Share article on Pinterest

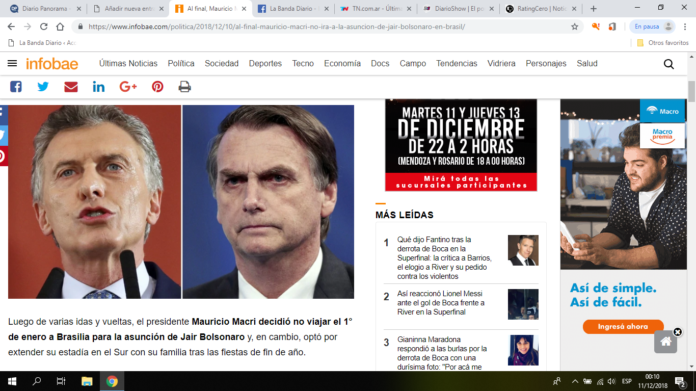pos(158,87)
